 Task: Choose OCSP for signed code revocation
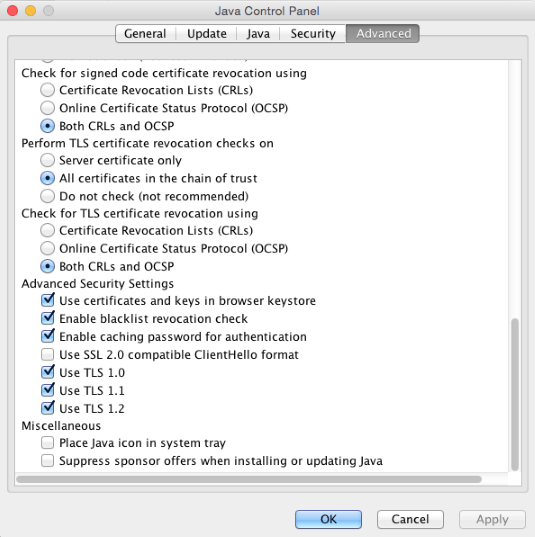[x=47, y=108]
